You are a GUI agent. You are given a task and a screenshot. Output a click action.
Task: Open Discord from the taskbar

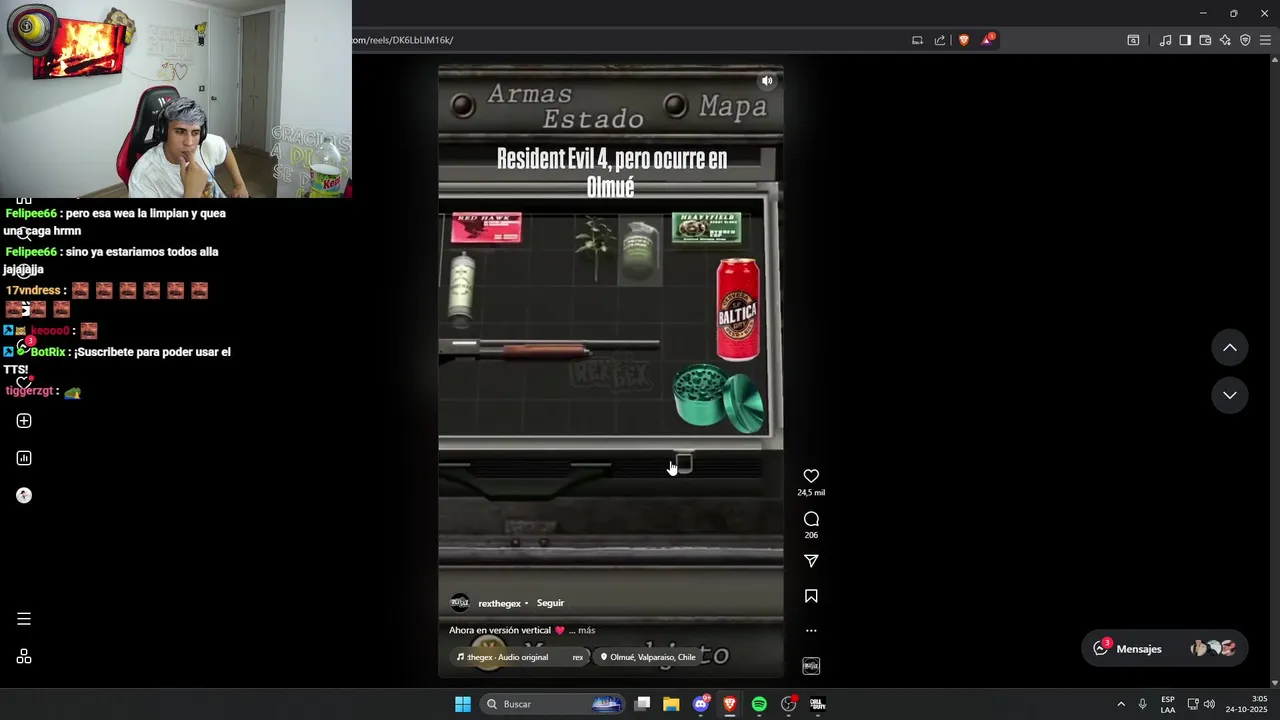click(701, 704)
